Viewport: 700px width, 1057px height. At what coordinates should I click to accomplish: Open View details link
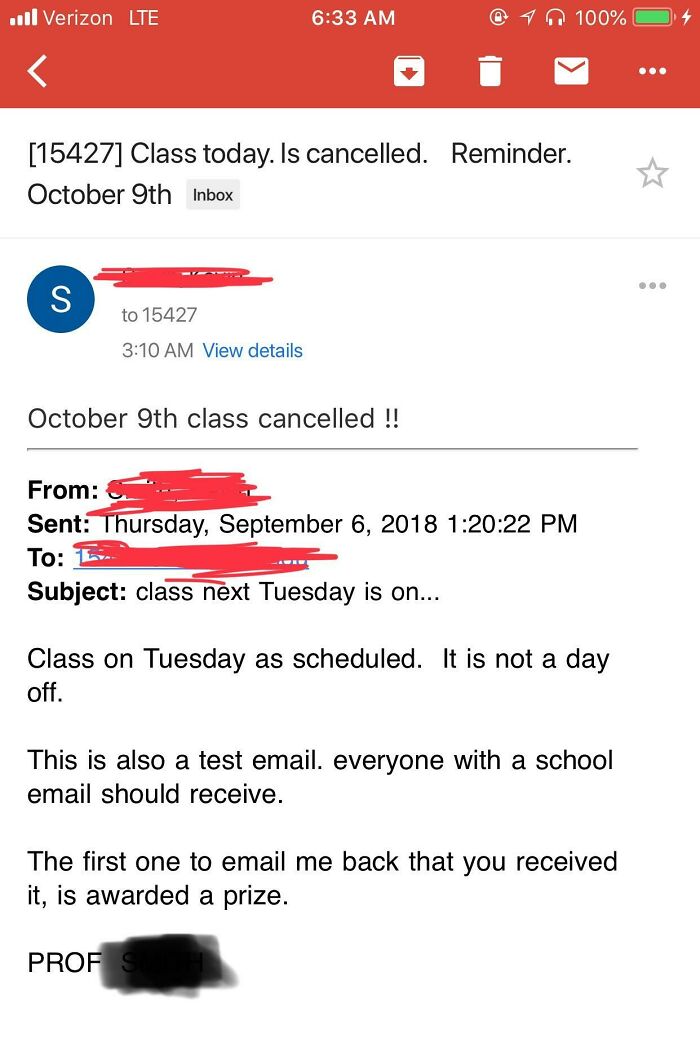[252, 351]
